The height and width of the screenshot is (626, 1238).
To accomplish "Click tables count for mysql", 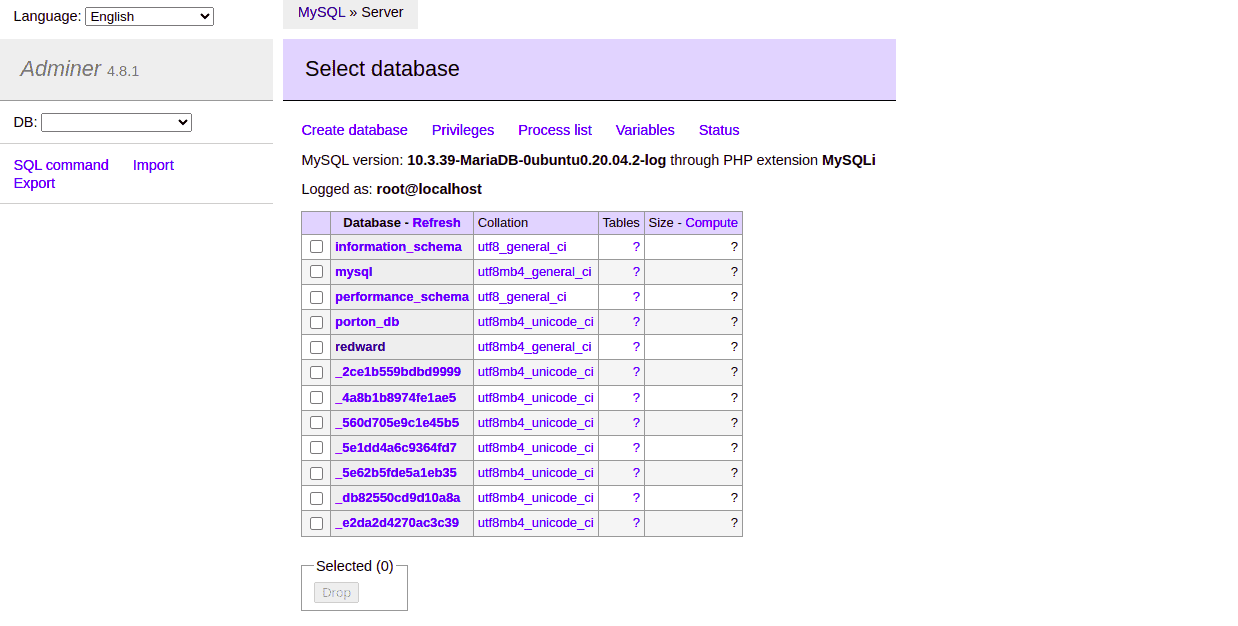I will [636, 272].
